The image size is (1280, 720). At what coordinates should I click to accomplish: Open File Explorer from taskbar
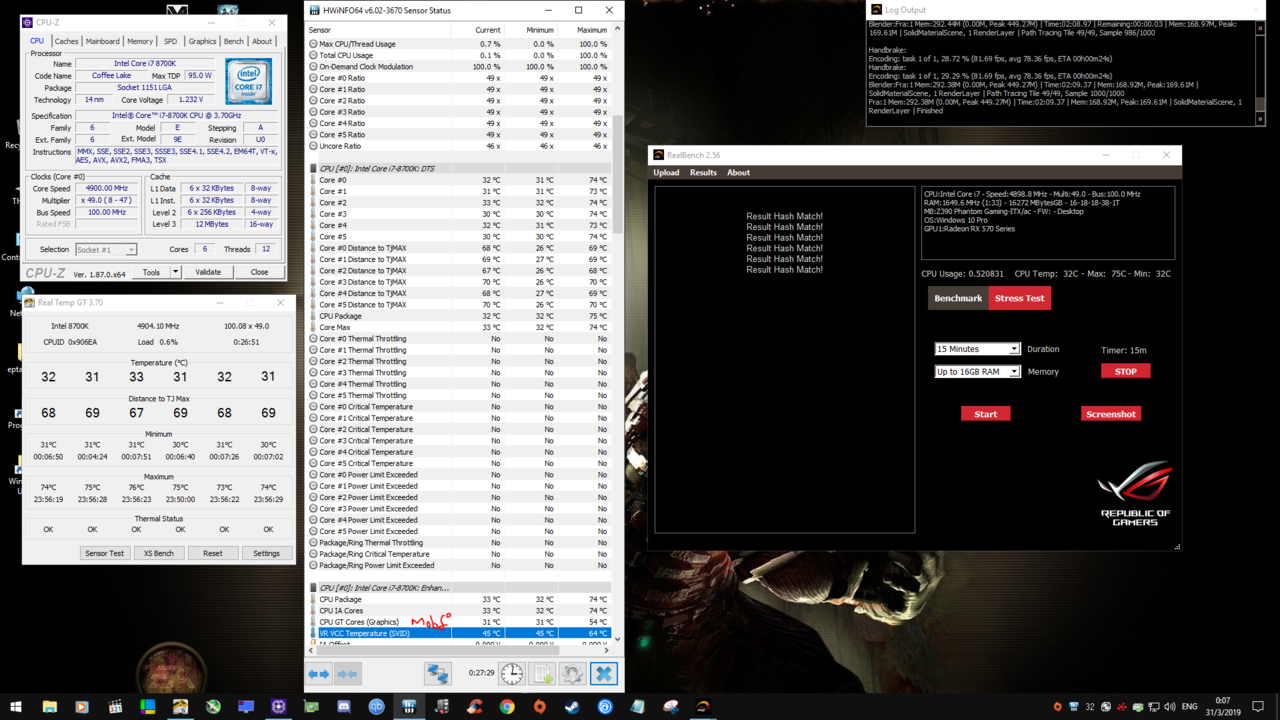[x=49, y=707]
